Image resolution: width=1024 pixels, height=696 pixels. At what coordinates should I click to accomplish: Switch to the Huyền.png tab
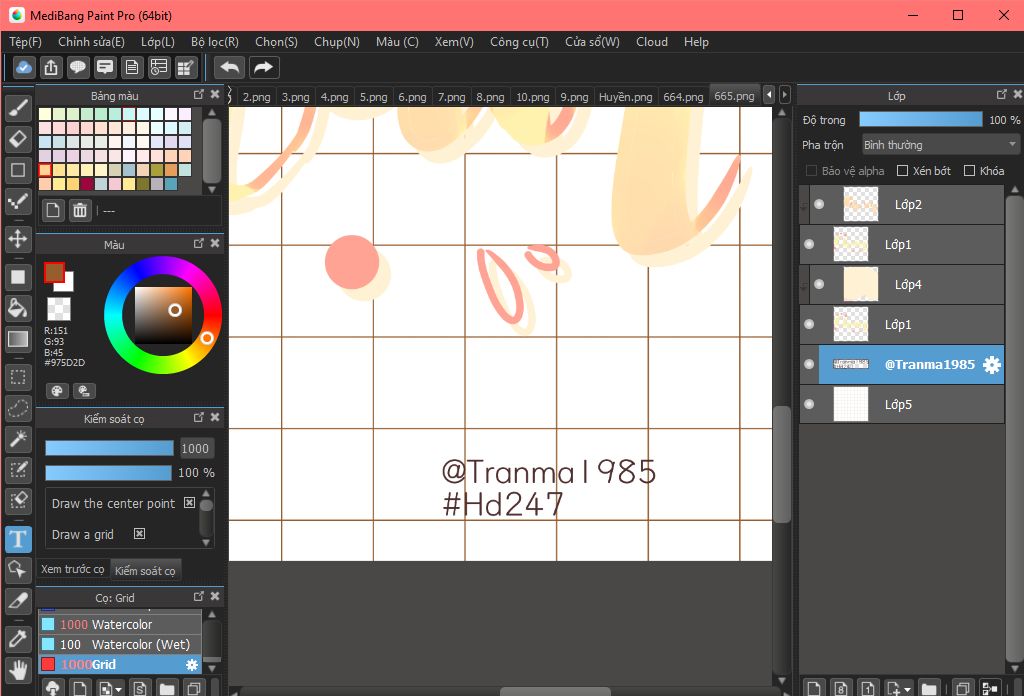pyautogui.click(x=625, y=97)
